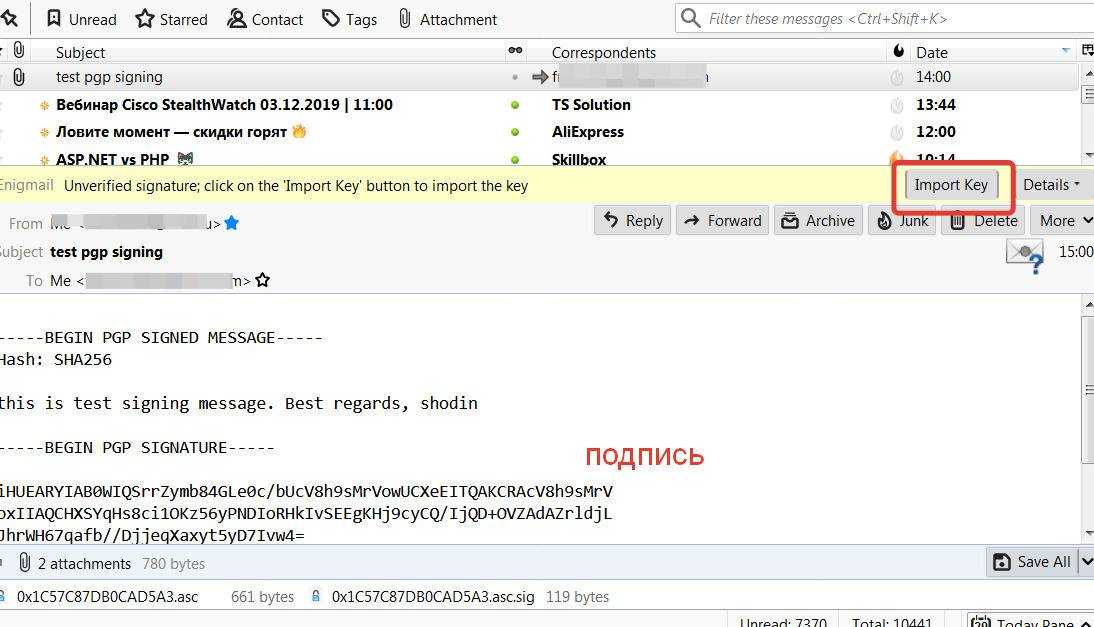This screenshot has width=1094, height=627.
Task: Mark TS Solution message as junk
Action: pos(897,105)
